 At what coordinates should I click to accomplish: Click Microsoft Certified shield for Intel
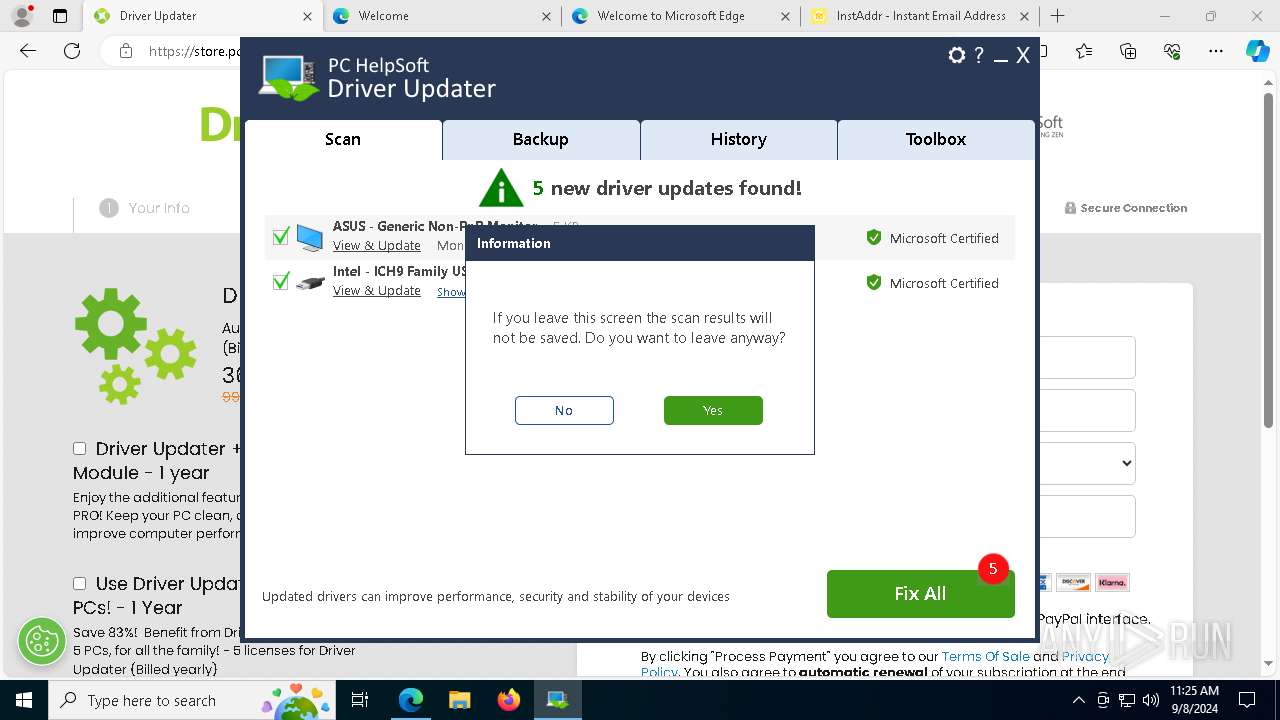(873, 283)
